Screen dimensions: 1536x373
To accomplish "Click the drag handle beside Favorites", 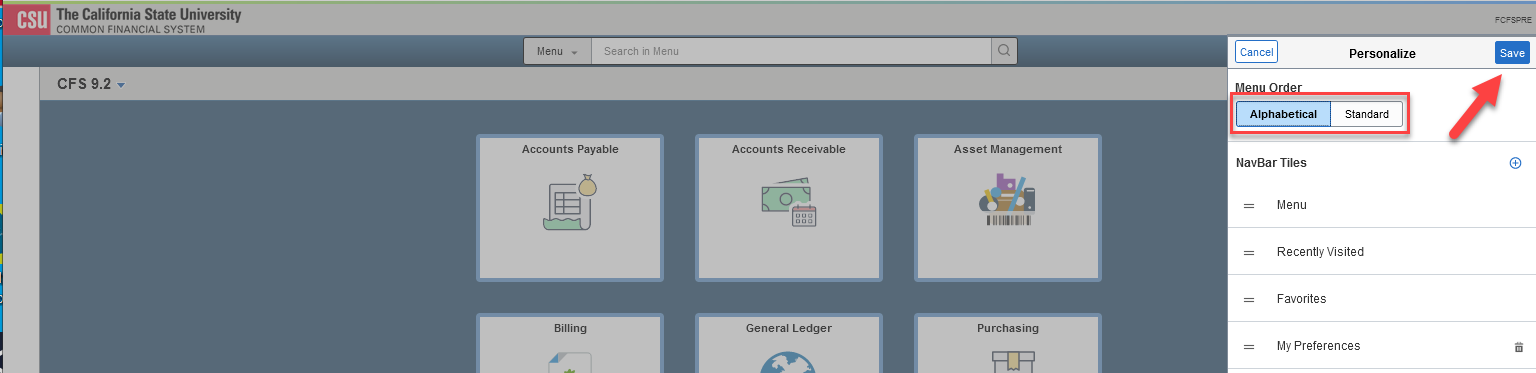I will tap(1249, 299).
